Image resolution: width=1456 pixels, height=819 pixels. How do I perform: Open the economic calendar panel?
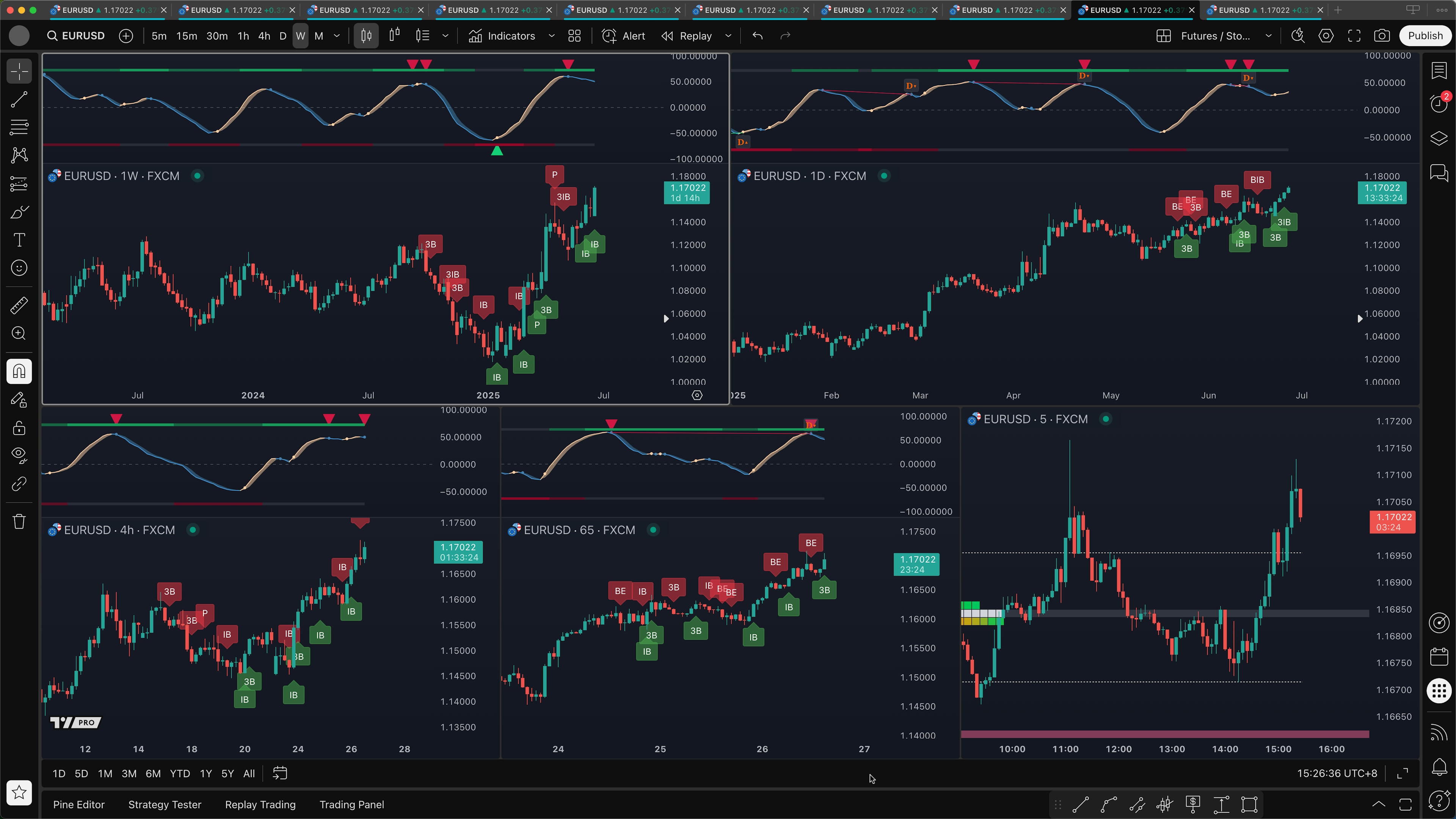click(1439, 657)
